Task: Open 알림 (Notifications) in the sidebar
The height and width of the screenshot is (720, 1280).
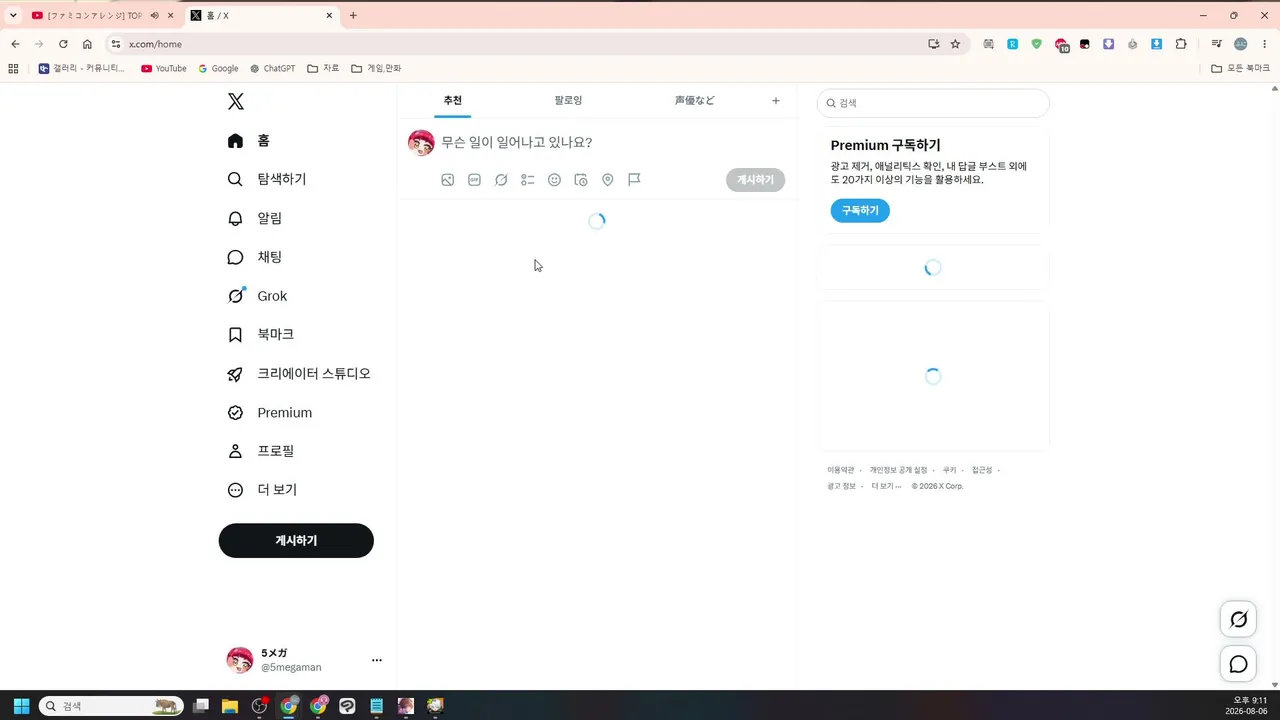Action: pos(255,218)
